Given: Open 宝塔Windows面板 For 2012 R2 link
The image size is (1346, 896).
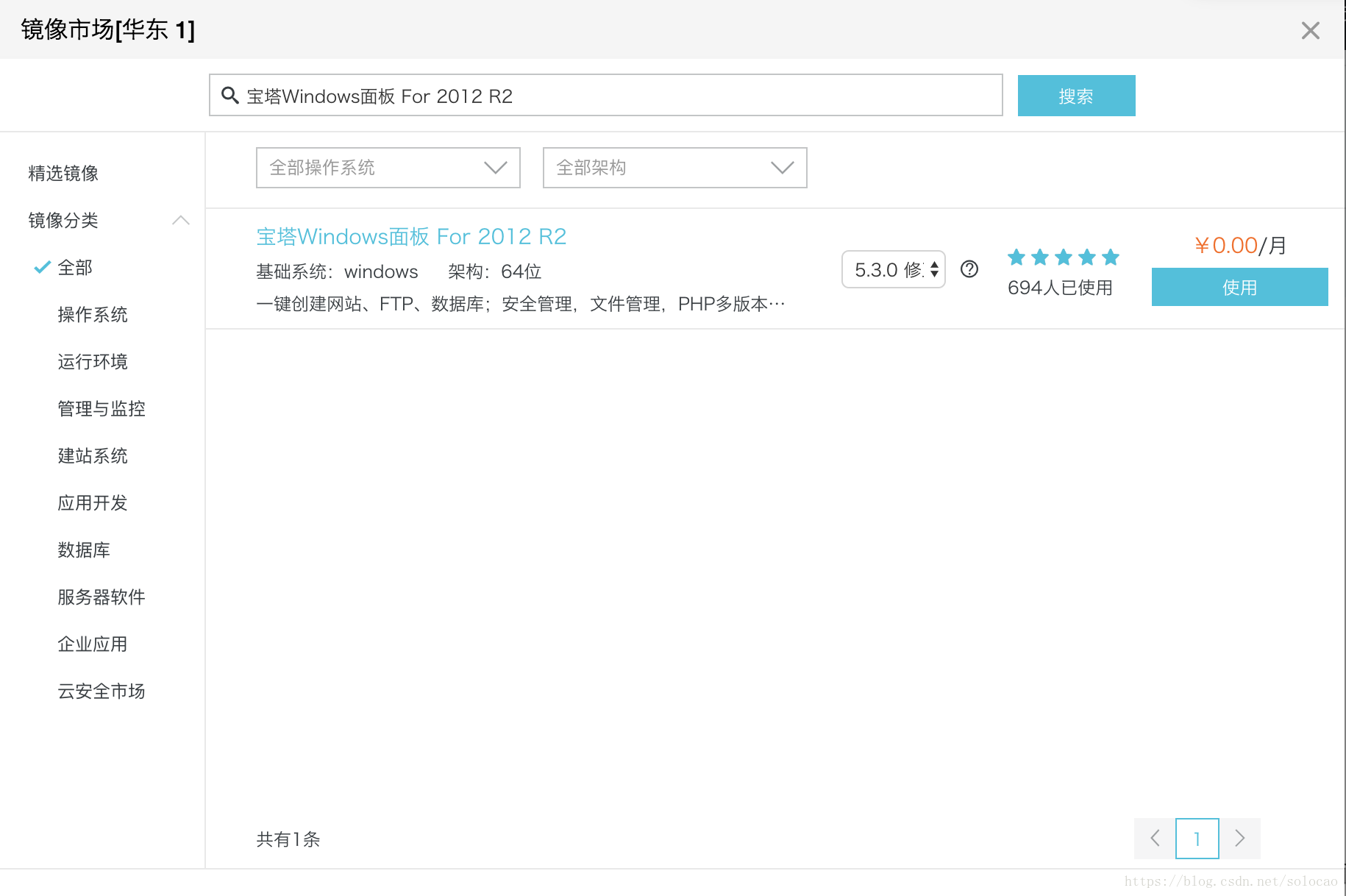Looking at the screenshot, I should (411, 236).
